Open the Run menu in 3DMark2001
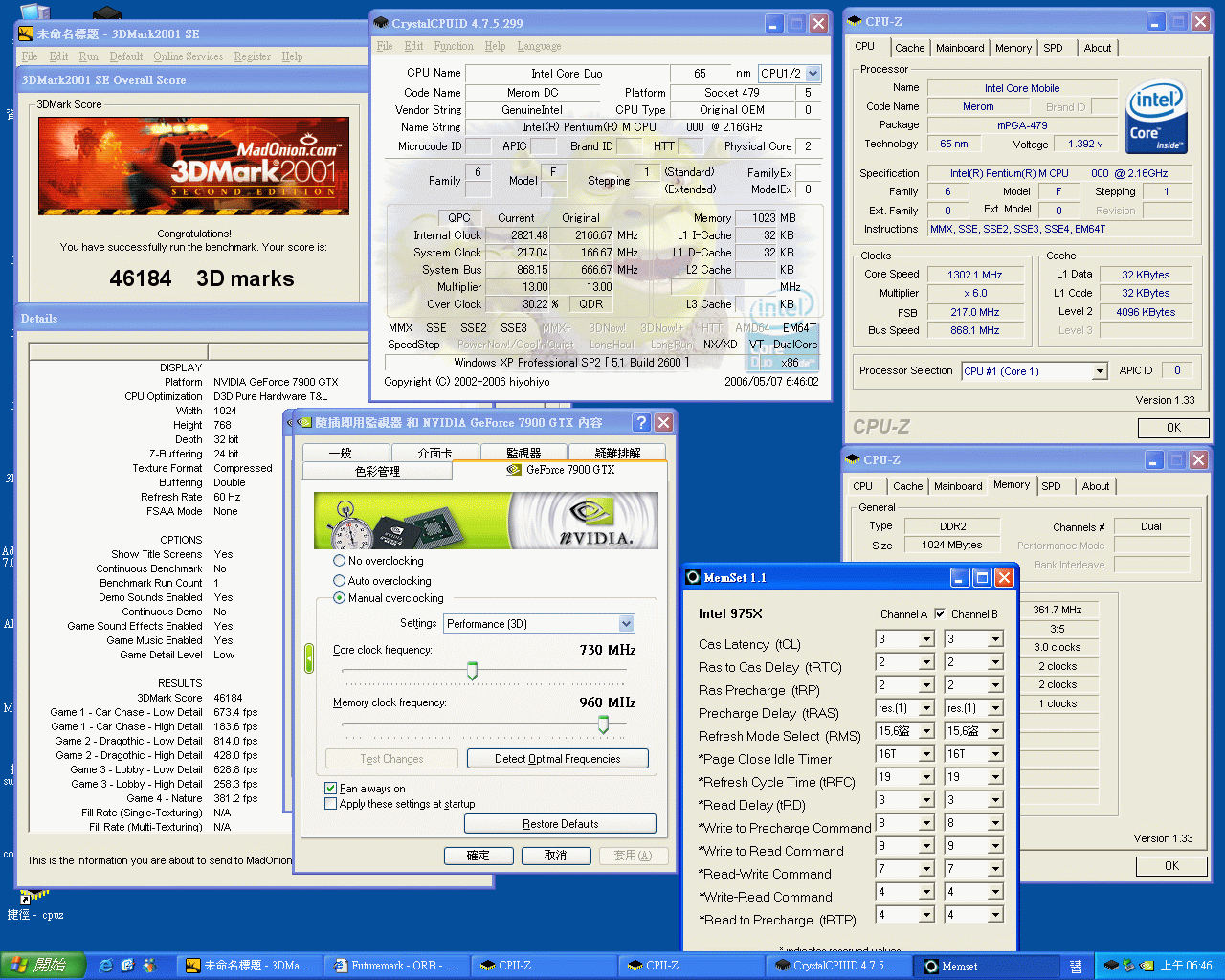The height and width of the screenshot is (980, 1225). 88,56
